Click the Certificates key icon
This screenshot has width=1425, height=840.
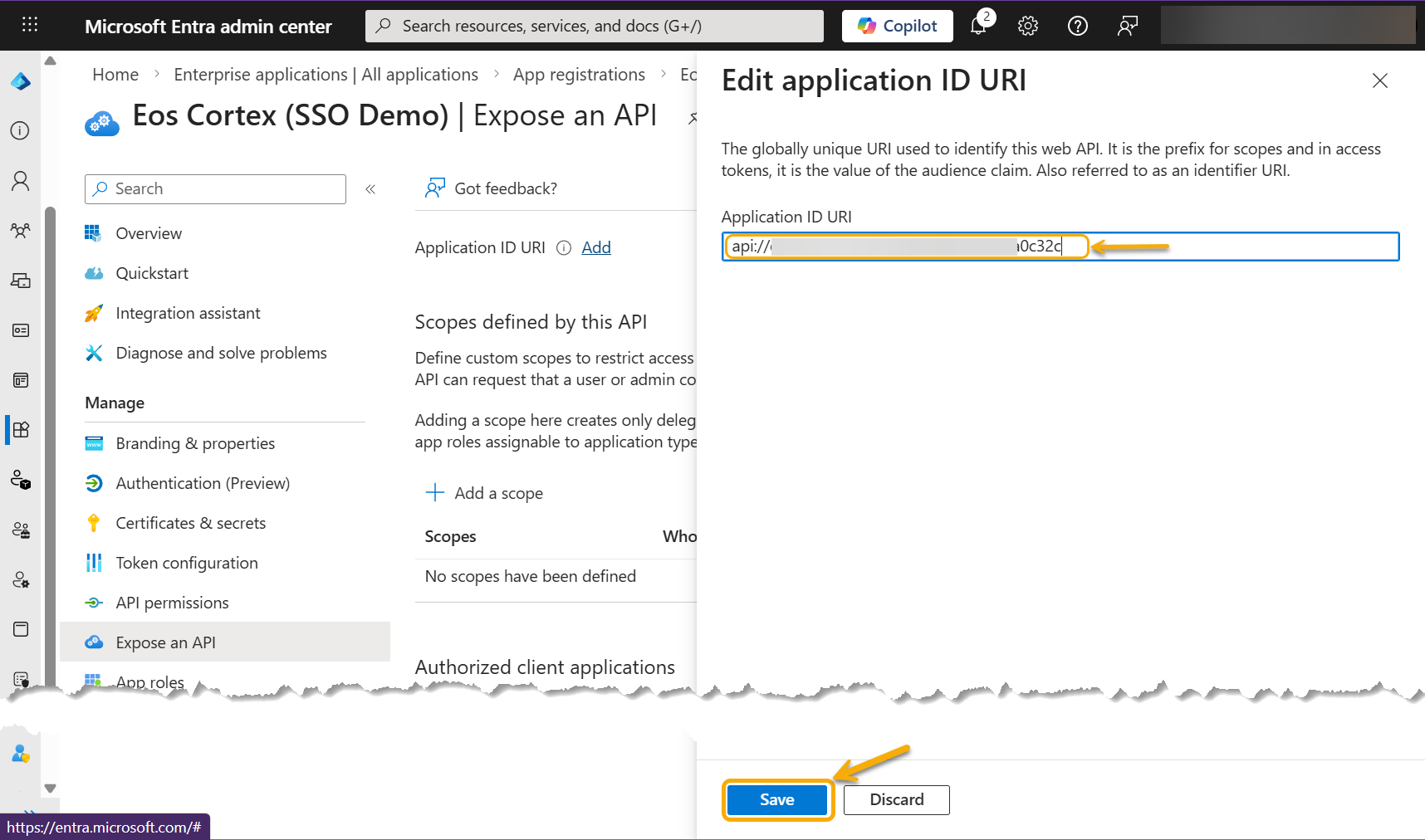tap(94, 523)
